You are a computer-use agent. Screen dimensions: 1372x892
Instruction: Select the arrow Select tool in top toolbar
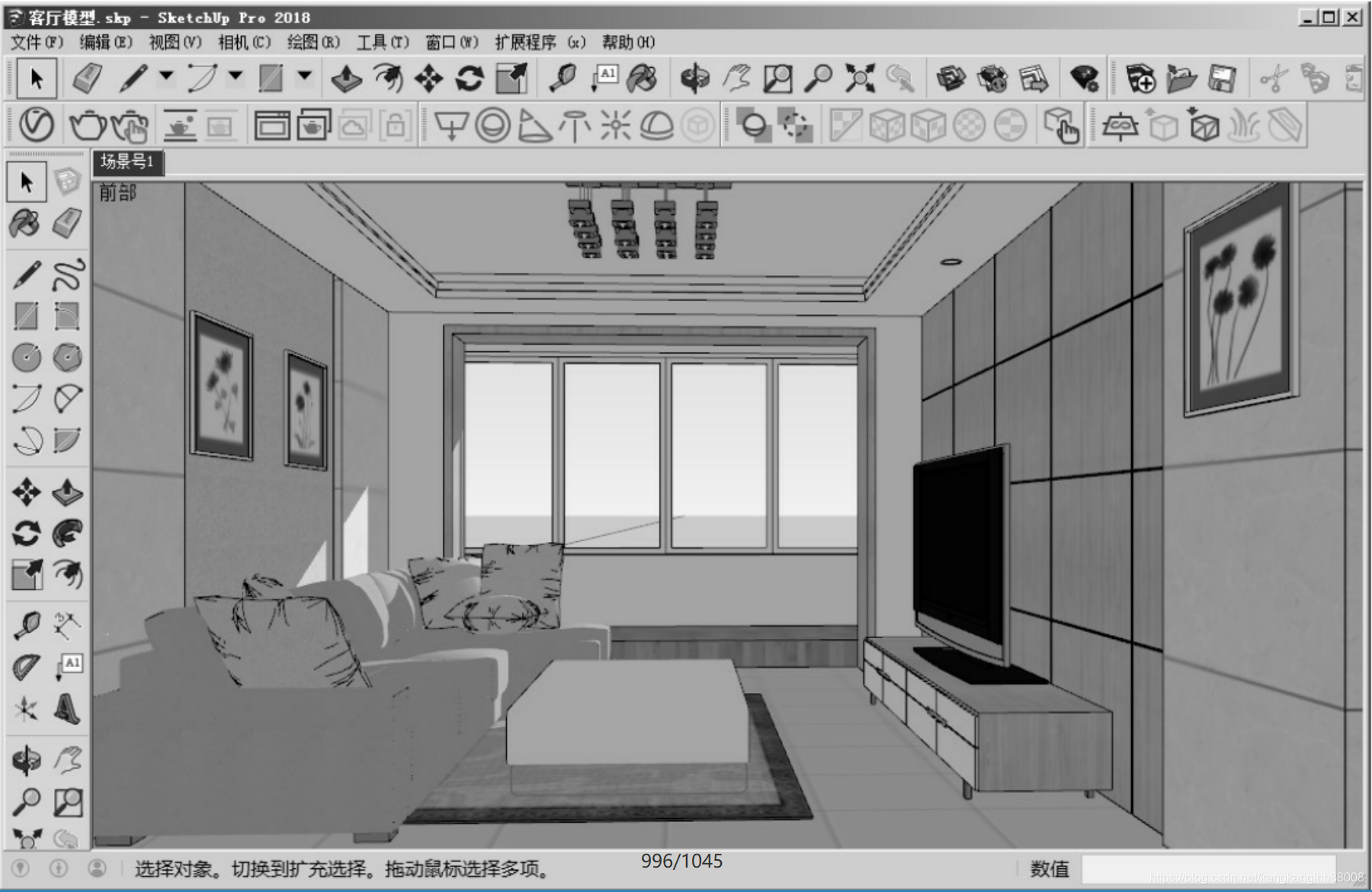(36, 79)
